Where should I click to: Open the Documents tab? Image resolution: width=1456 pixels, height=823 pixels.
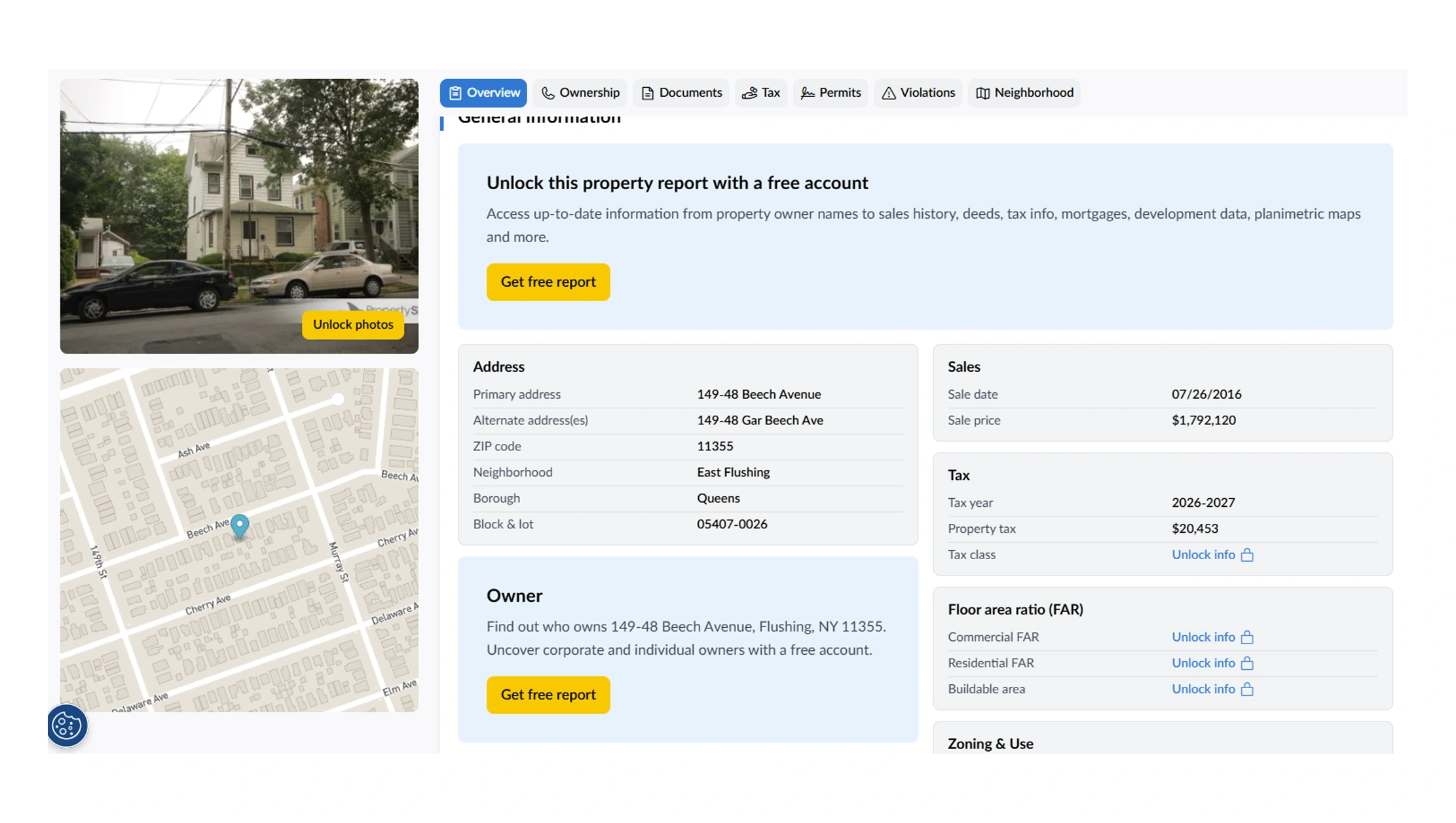(x=681, y=93)
